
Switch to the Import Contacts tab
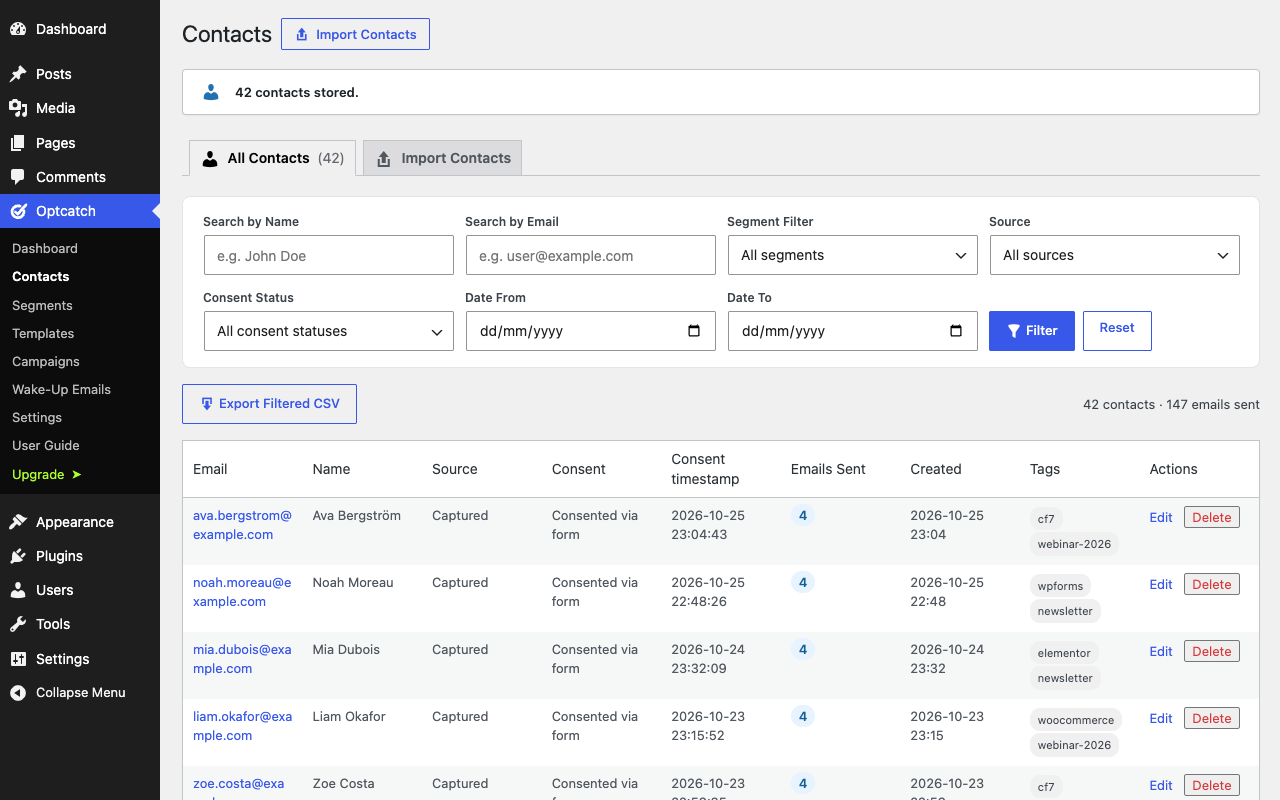click(x=443, y=158)
